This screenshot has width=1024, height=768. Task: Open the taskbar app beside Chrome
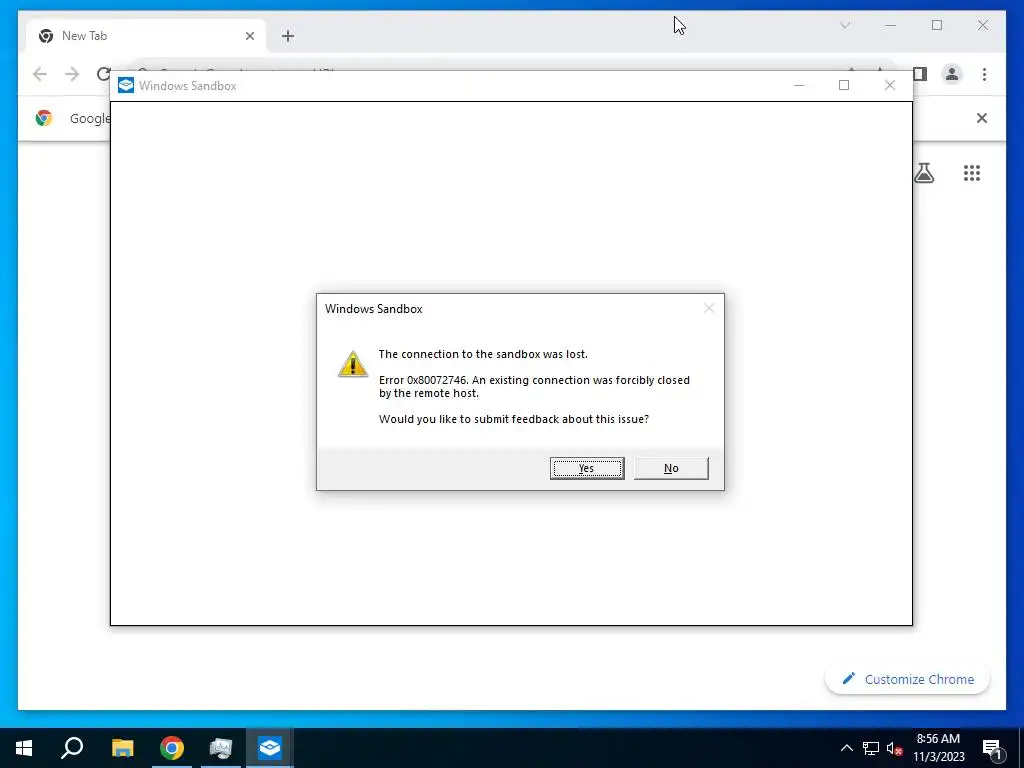[221, 748]
